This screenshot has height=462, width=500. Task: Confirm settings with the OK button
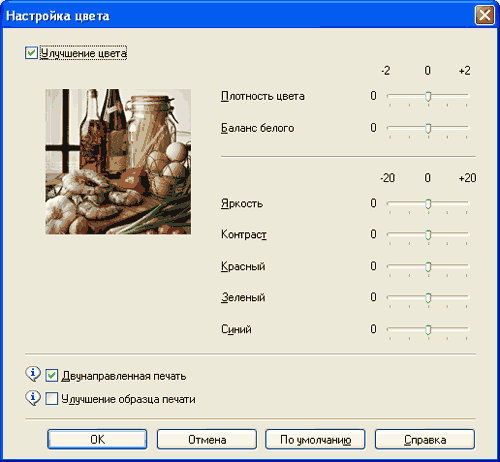(x=97, y=439)
